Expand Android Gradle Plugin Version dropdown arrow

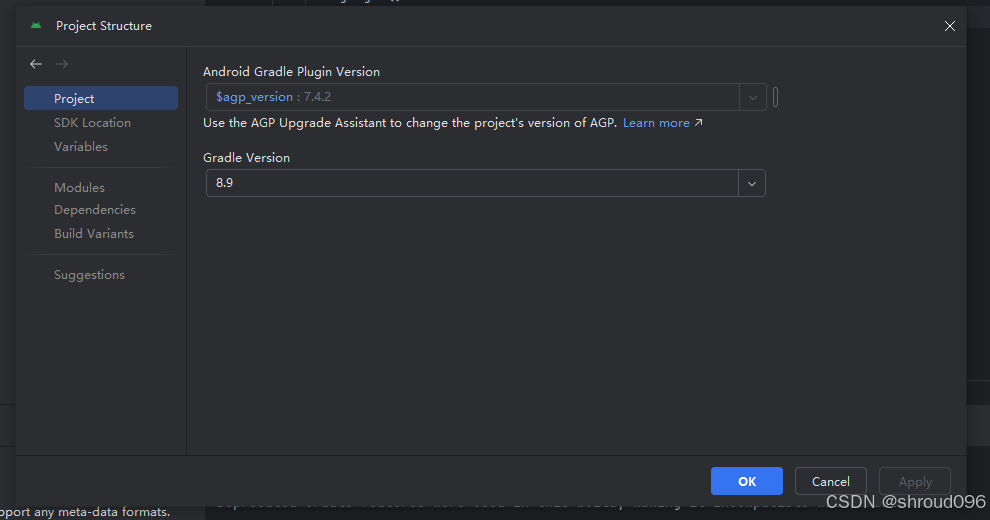(753, 97)
